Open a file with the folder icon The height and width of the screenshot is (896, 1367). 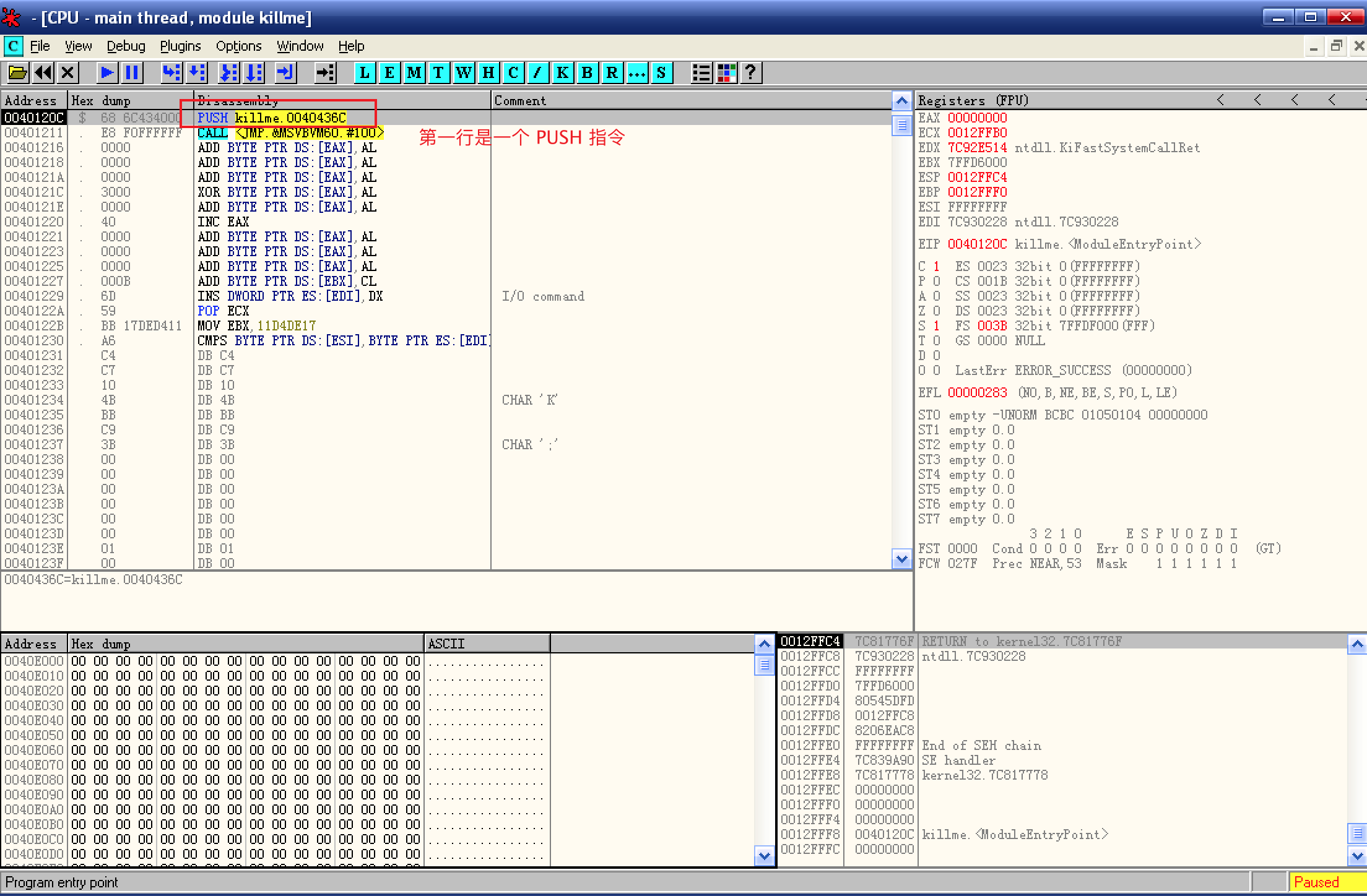17,73
